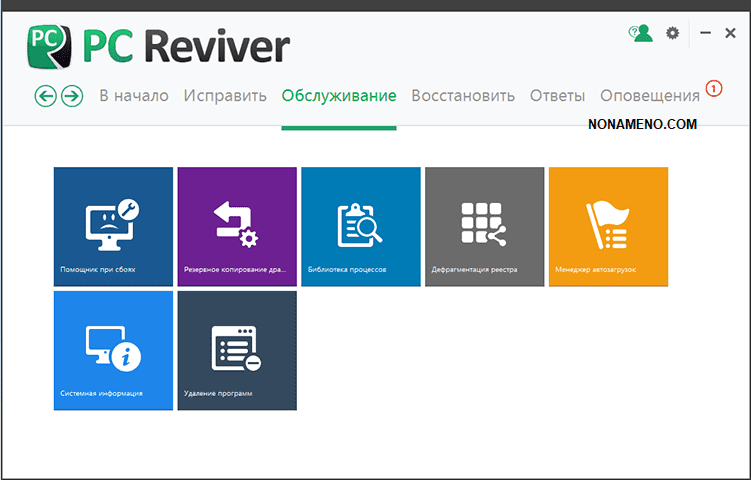Minimize the PC Reviver window

[704, 34]
